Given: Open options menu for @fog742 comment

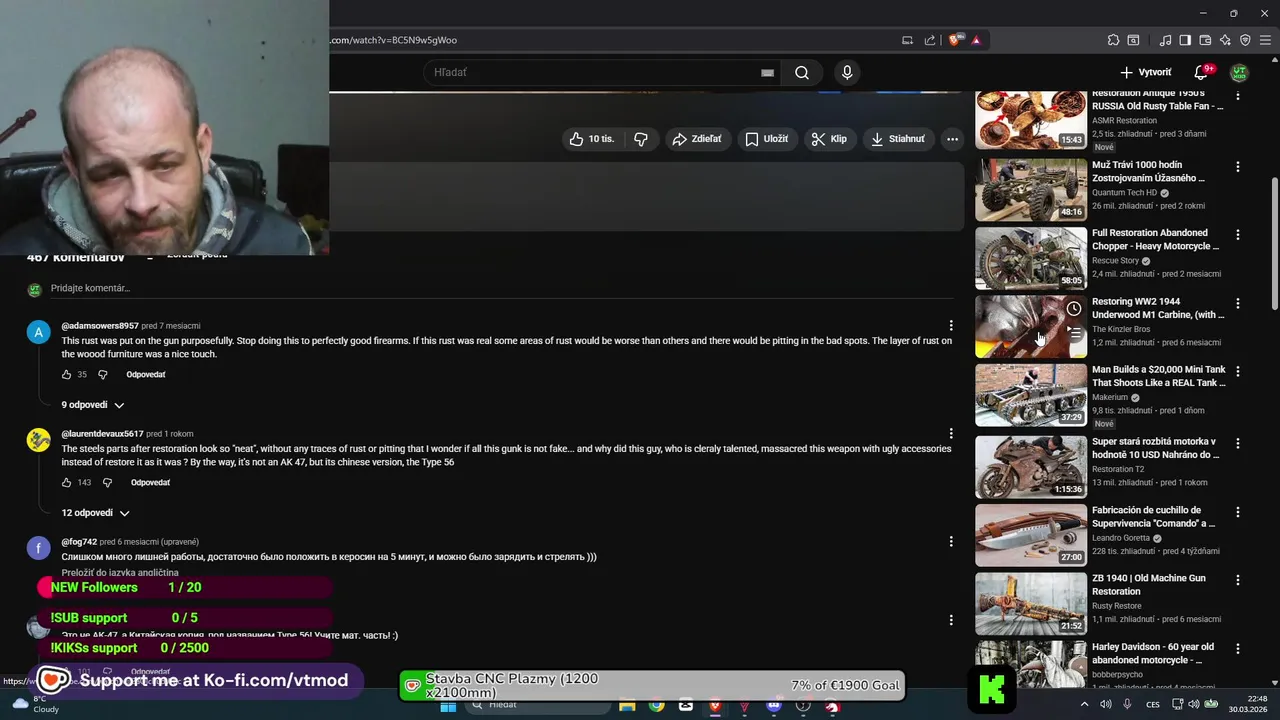Looking at the screenshot, I should [x=951, y=542].
